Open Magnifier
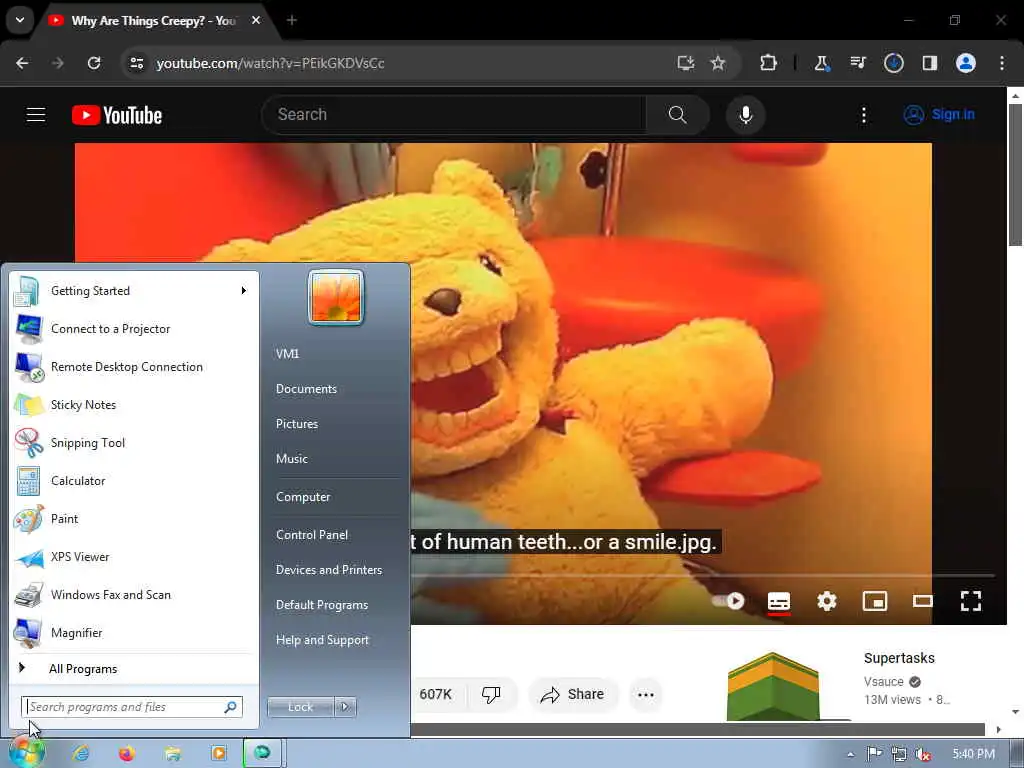This screenshot has width=1024, height=768. click(x=134, y=632)
